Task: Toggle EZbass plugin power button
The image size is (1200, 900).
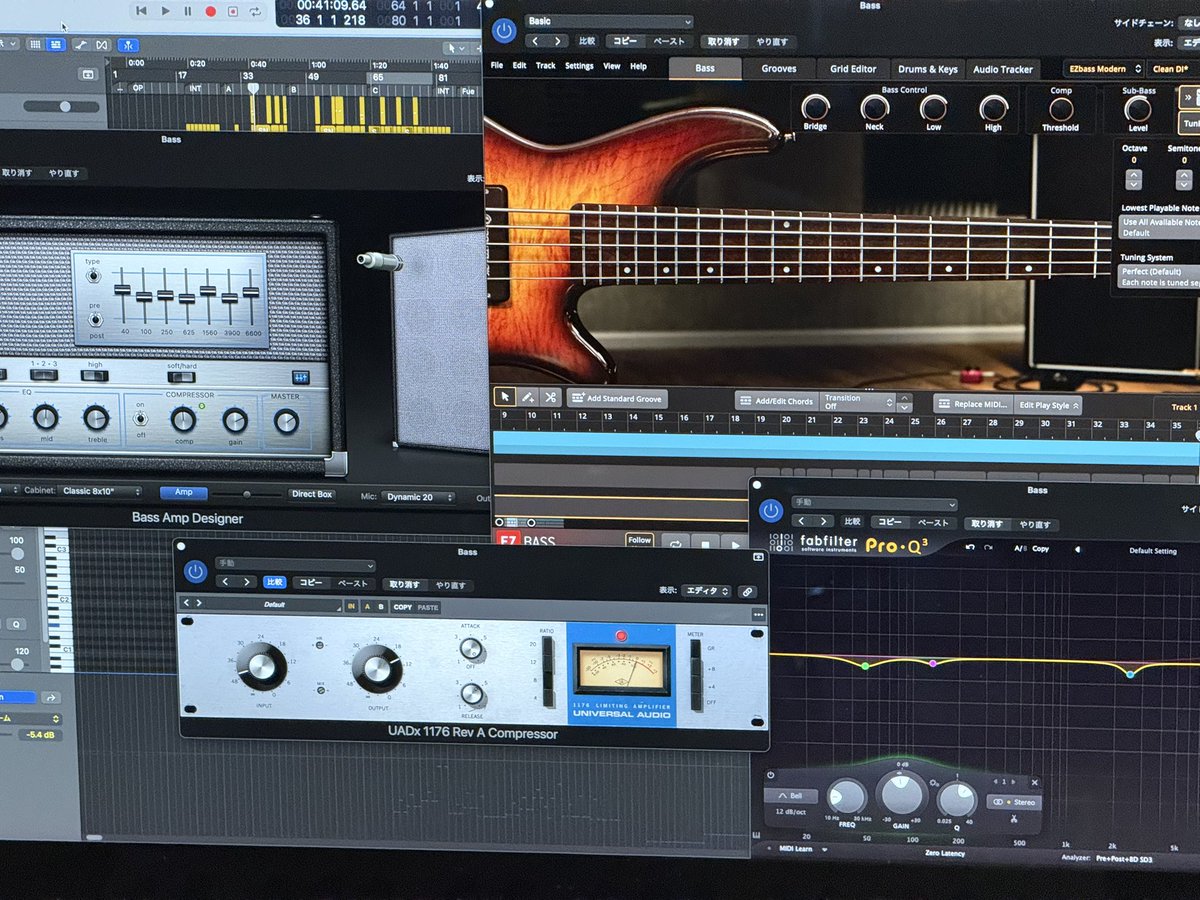Action: [504, 31]
